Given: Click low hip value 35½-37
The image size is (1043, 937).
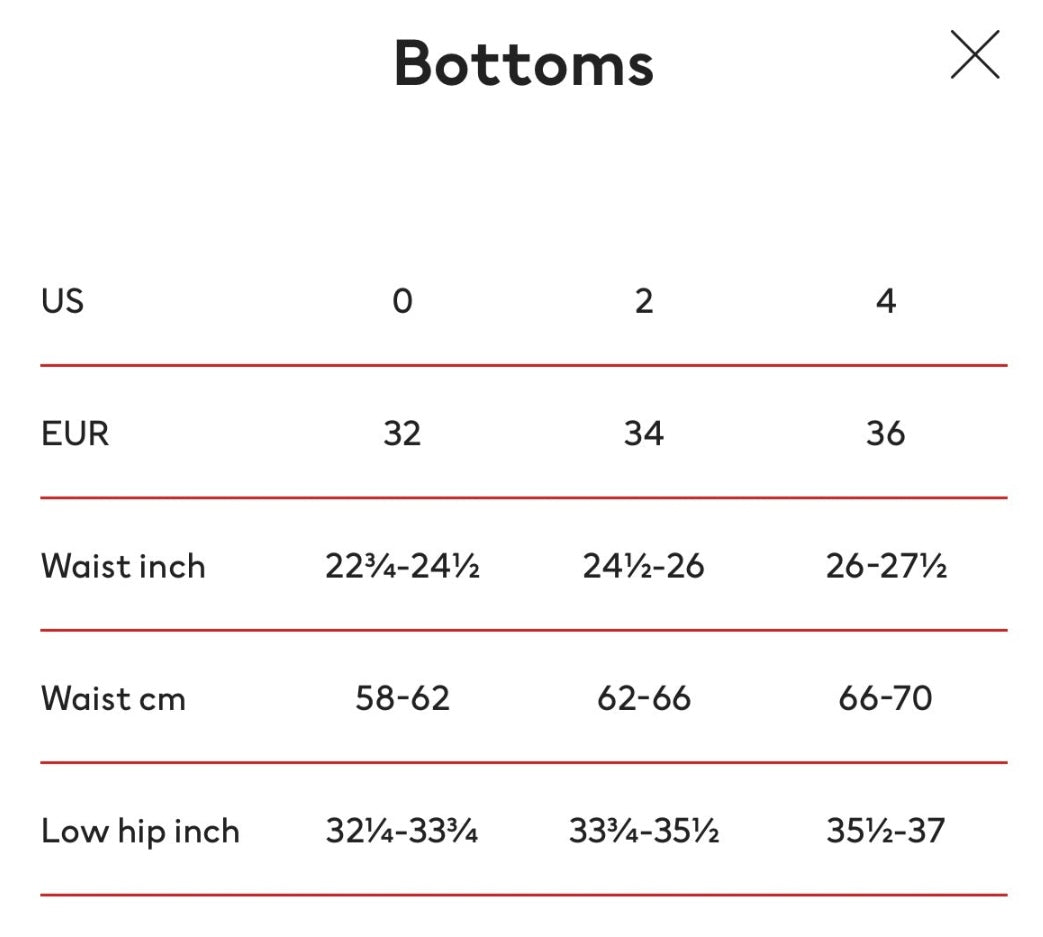Looking at the screenshot, I should [886, 831].
